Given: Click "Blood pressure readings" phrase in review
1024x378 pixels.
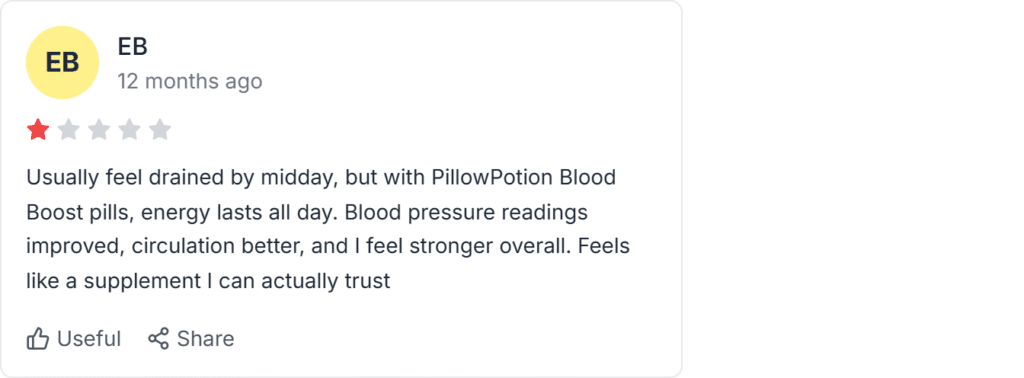Looking at the screenshot, I should click(x=466, y=212).
